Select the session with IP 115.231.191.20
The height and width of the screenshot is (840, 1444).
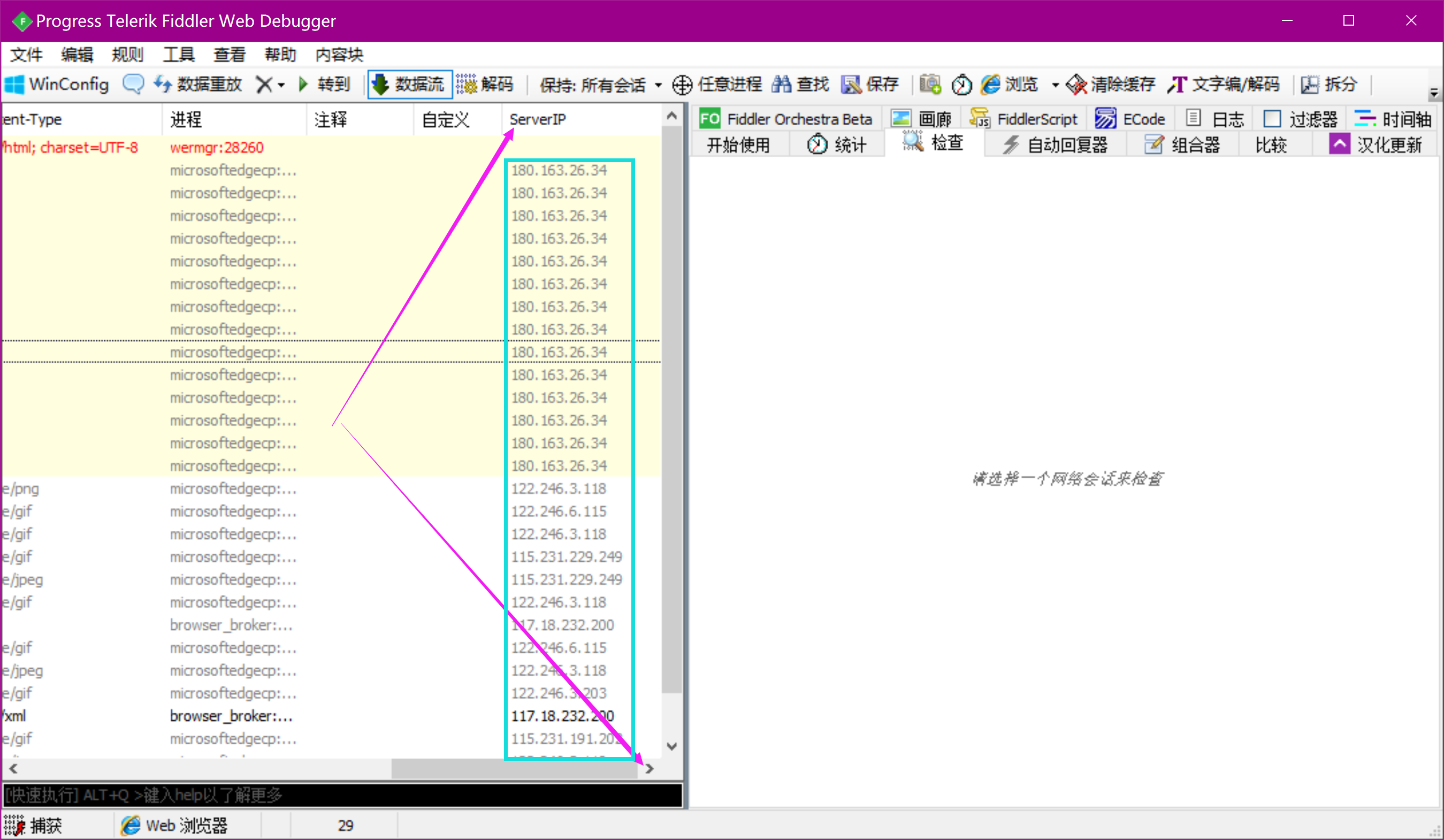331,738
